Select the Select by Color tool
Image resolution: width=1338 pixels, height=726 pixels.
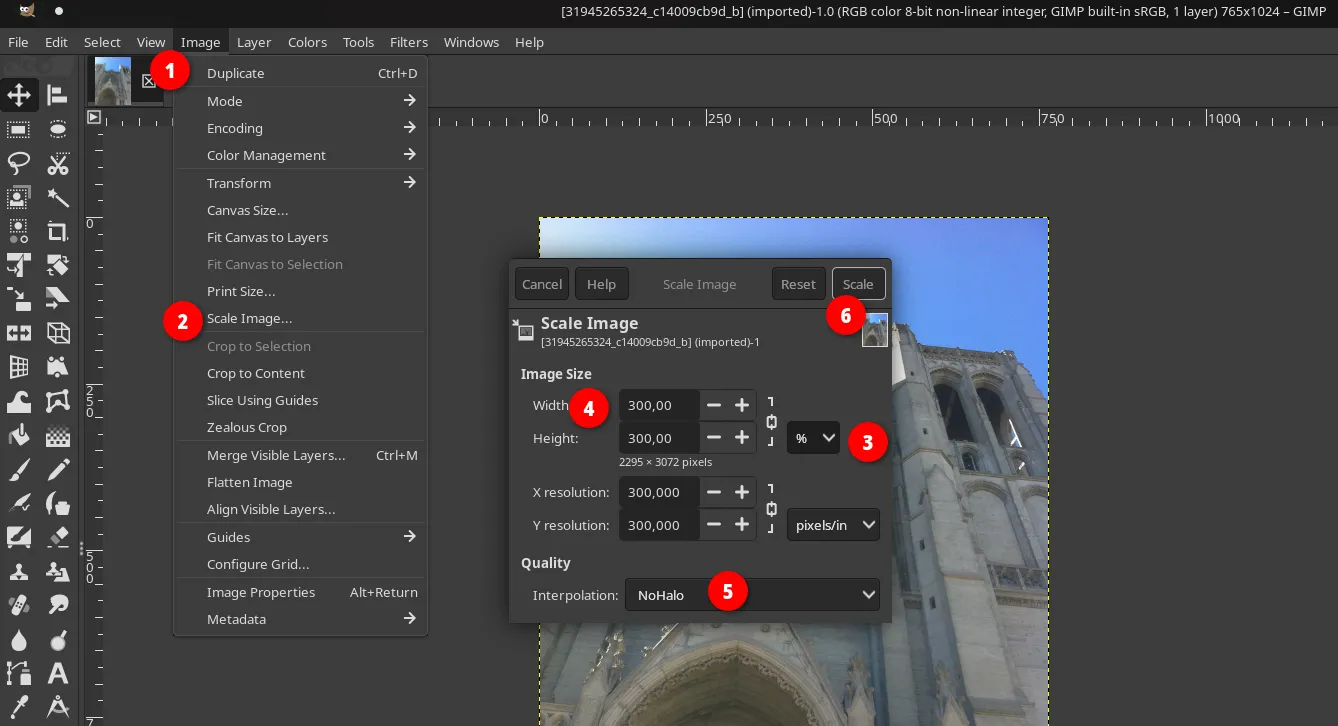[x=18, y=231]
